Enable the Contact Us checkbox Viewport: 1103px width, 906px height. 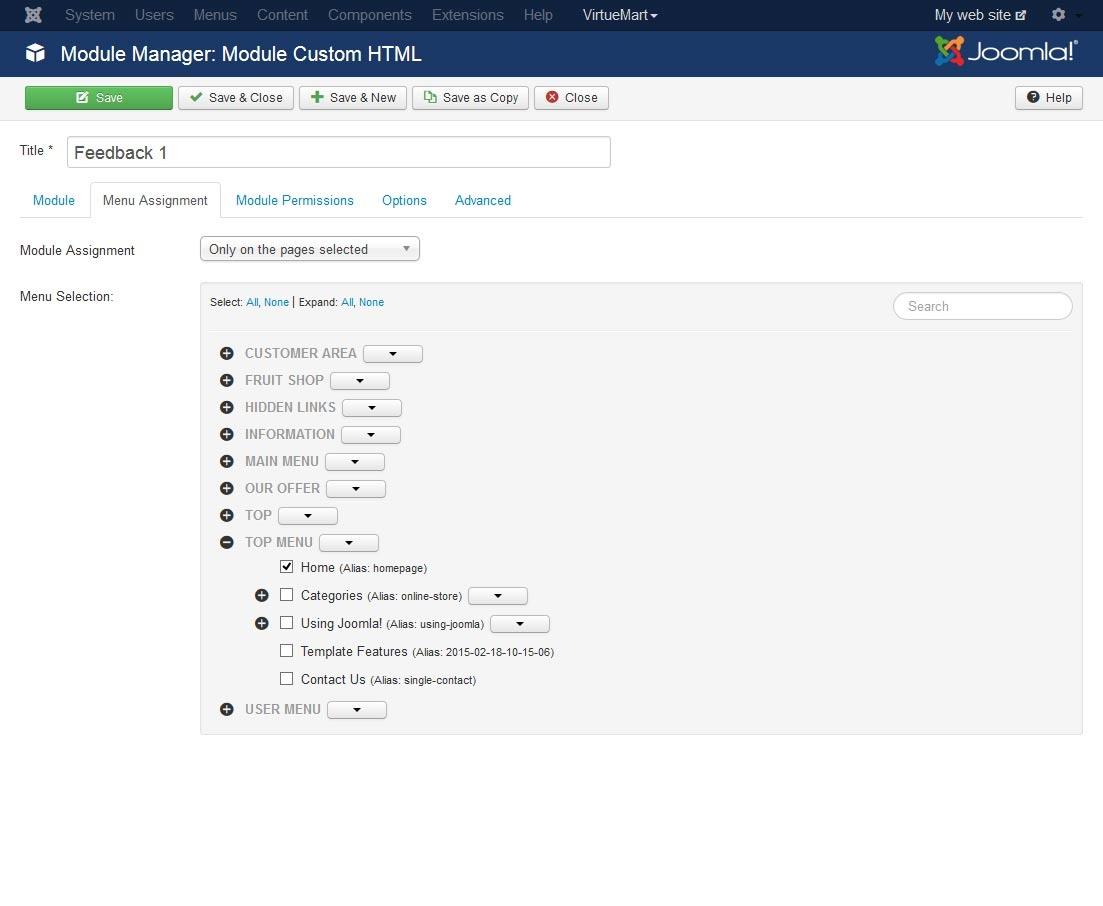[287, 679]
